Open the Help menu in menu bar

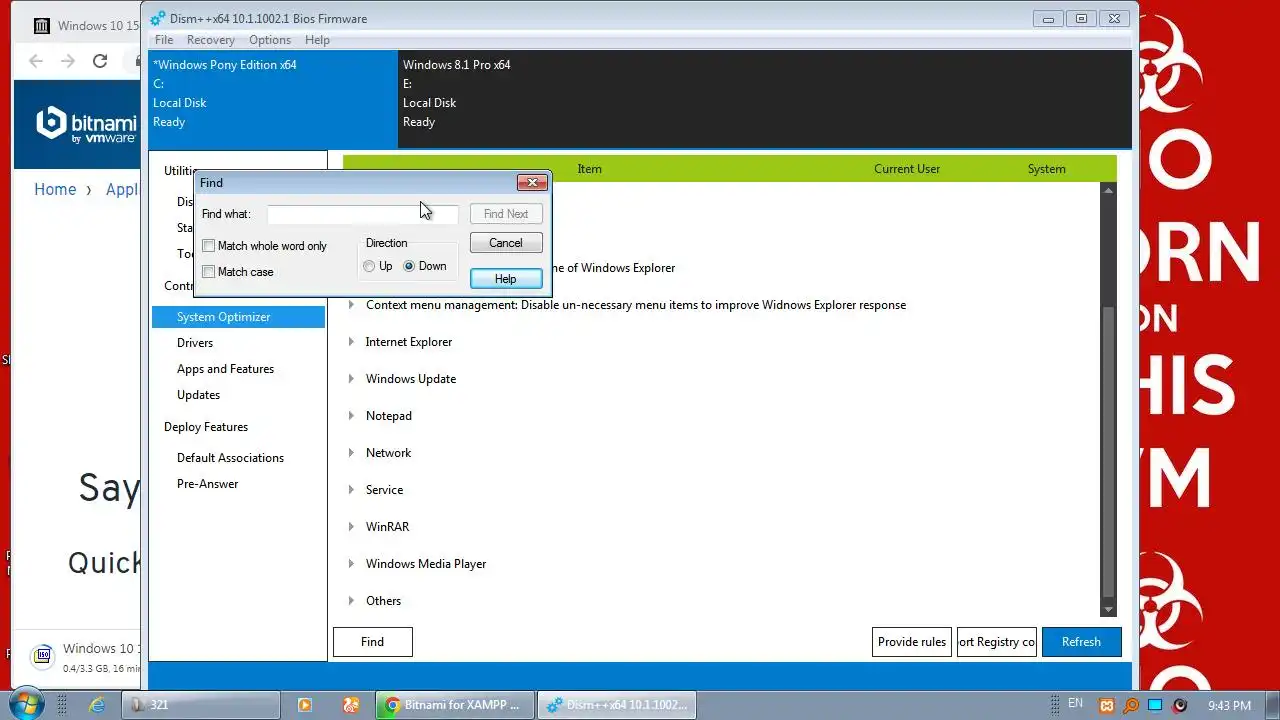(x=317, y=40)
